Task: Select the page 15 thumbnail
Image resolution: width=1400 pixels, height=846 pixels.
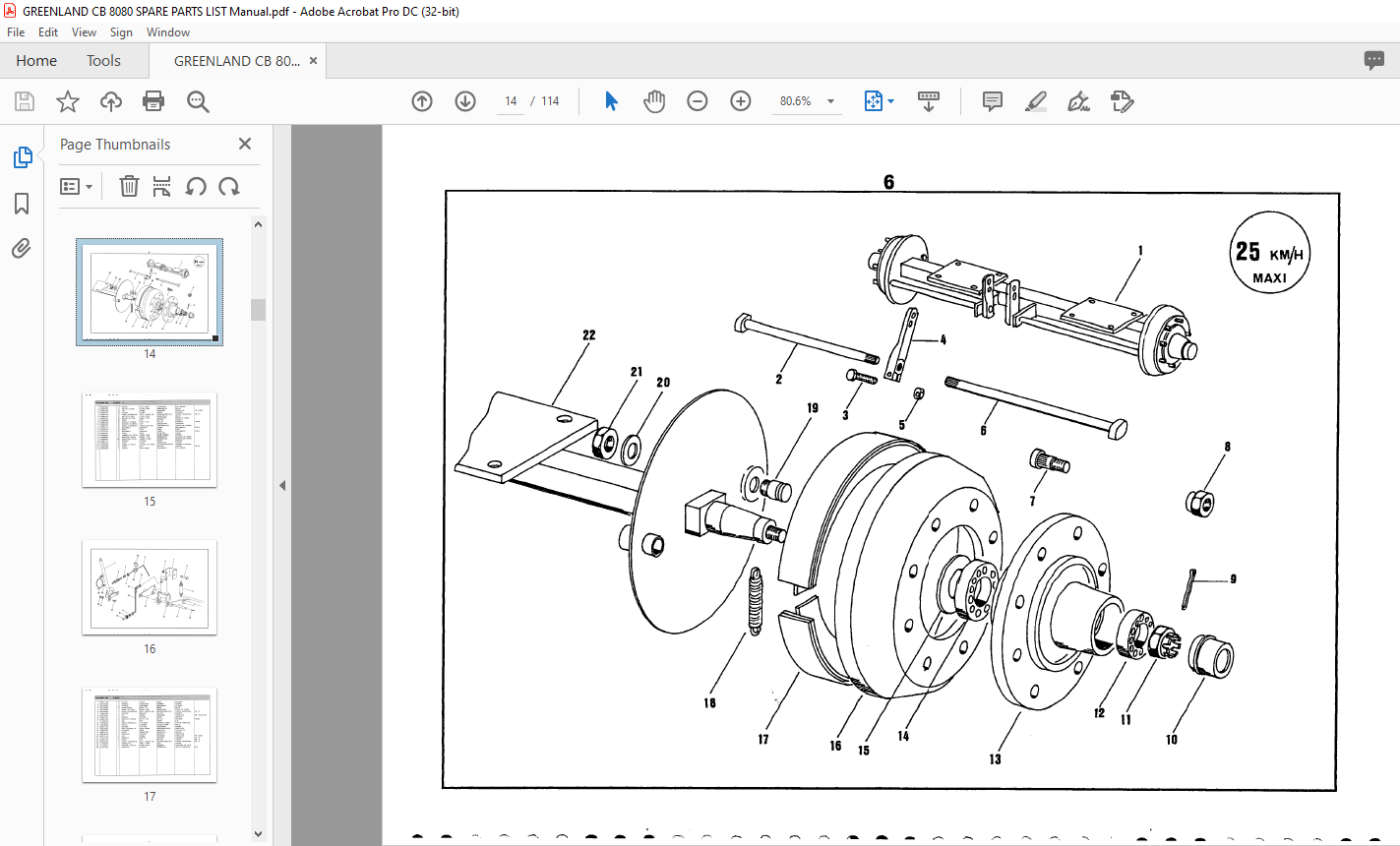Action: tap(150, 440)
